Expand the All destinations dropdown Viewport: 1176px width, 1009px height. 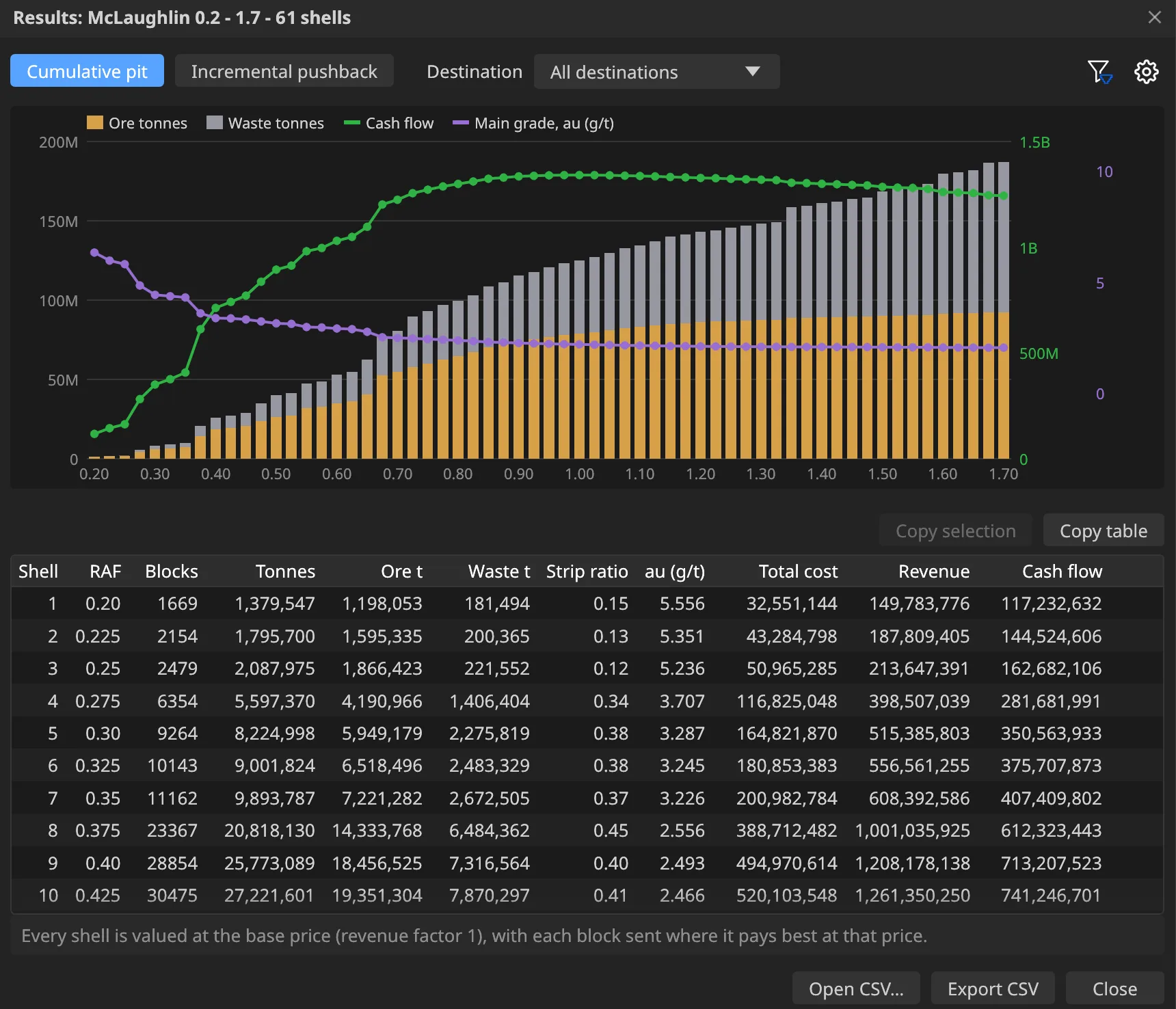click(656, 72)
